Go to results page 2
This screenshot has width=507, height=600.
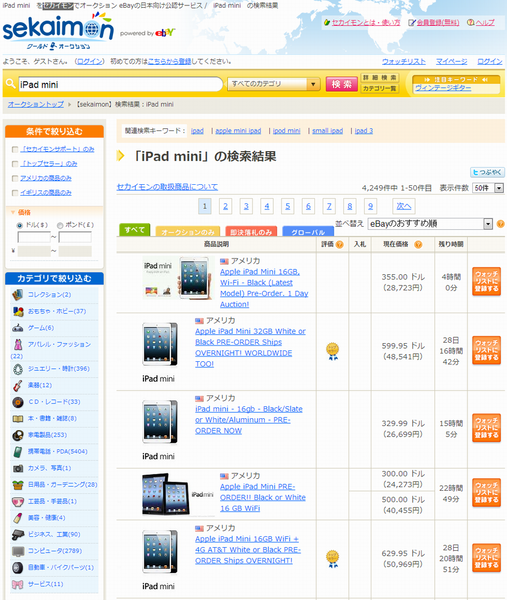click(225, 206)
